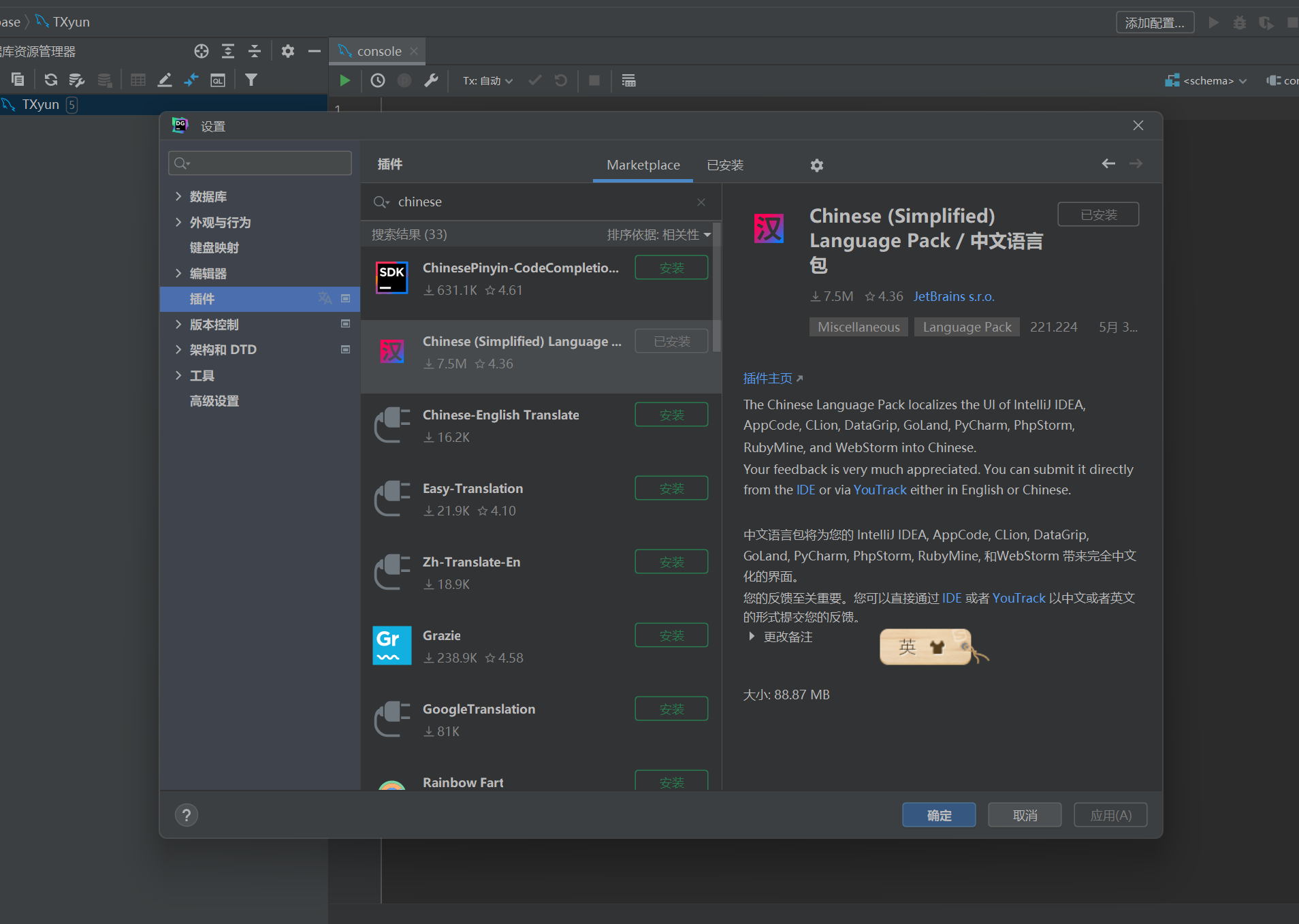
Task: Expand the 编辑器 settings node
Action: click(x=178, y=274)
